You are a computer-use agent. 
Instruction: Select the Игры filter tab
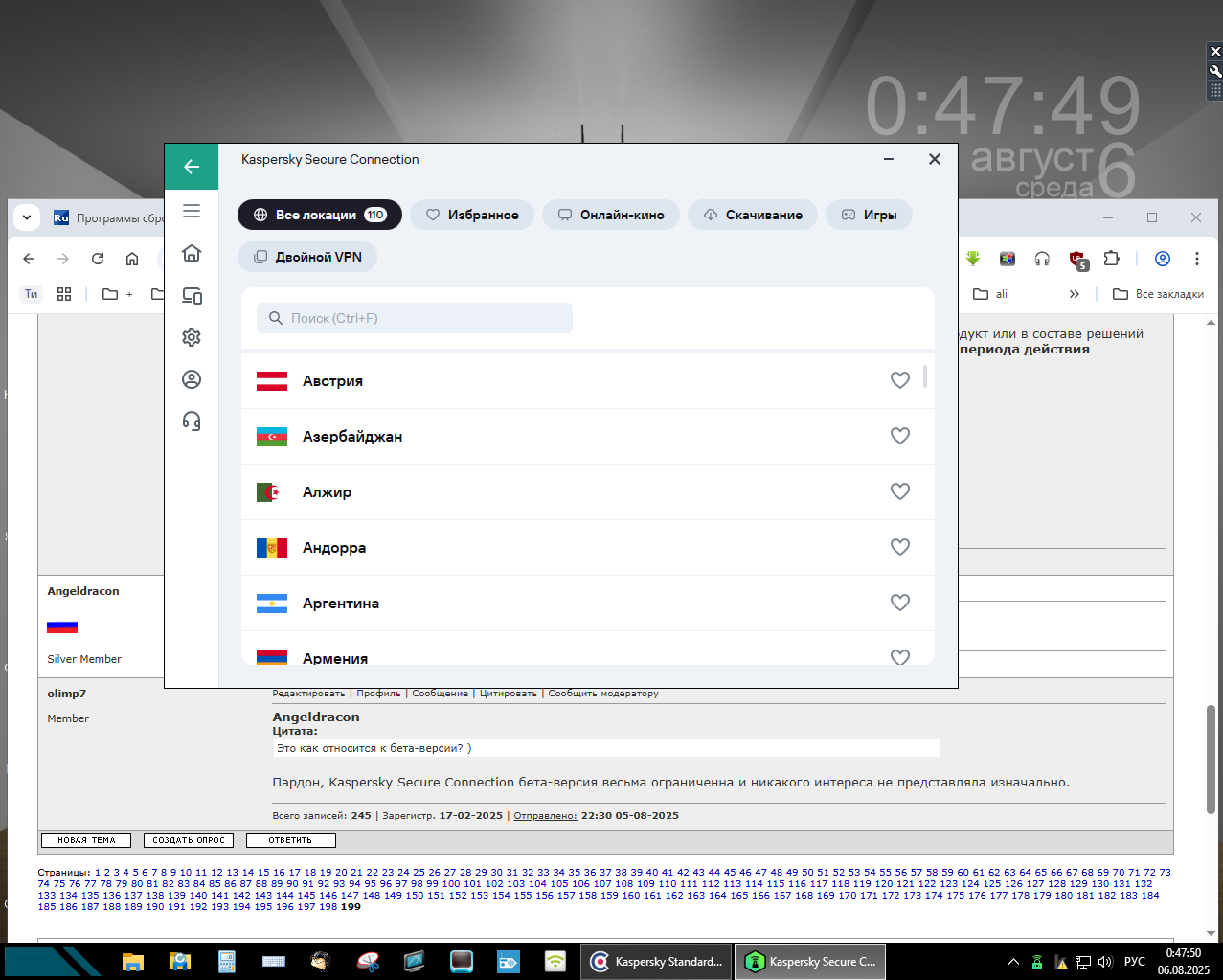[x=869, y=215]
